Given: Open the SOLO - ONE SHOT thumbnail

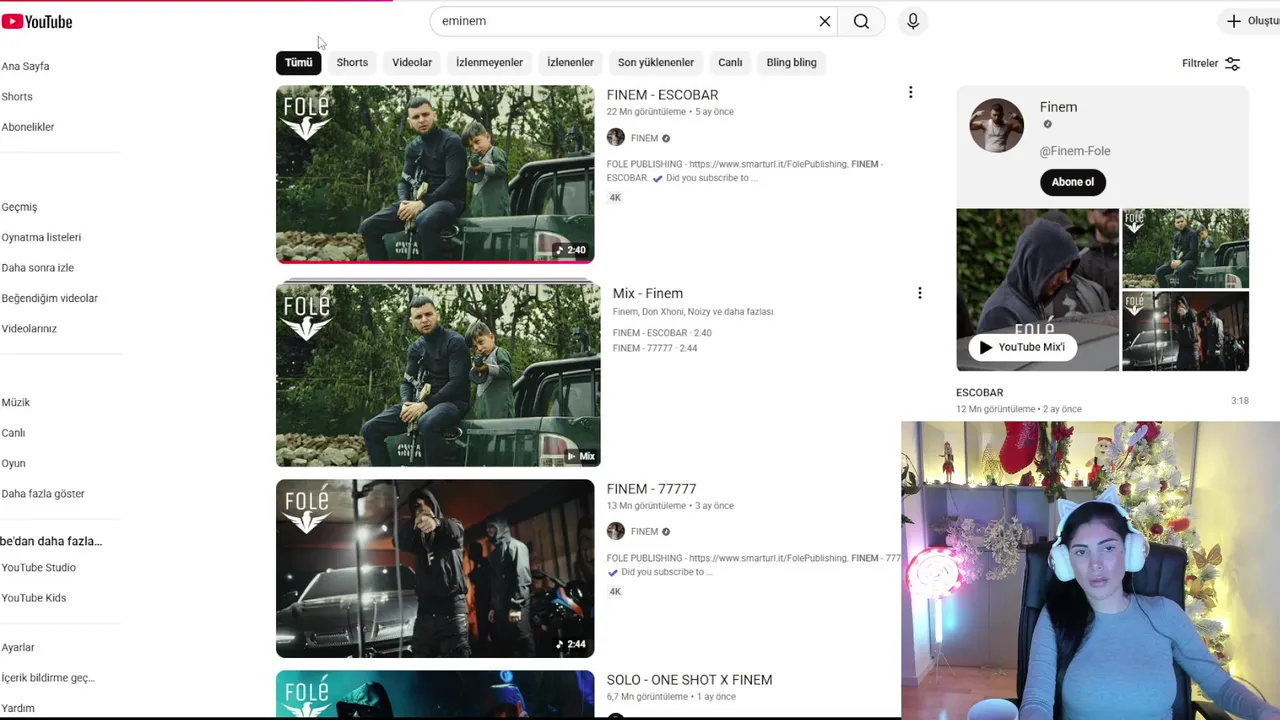Looking at the screenshot, I should 435,695.
